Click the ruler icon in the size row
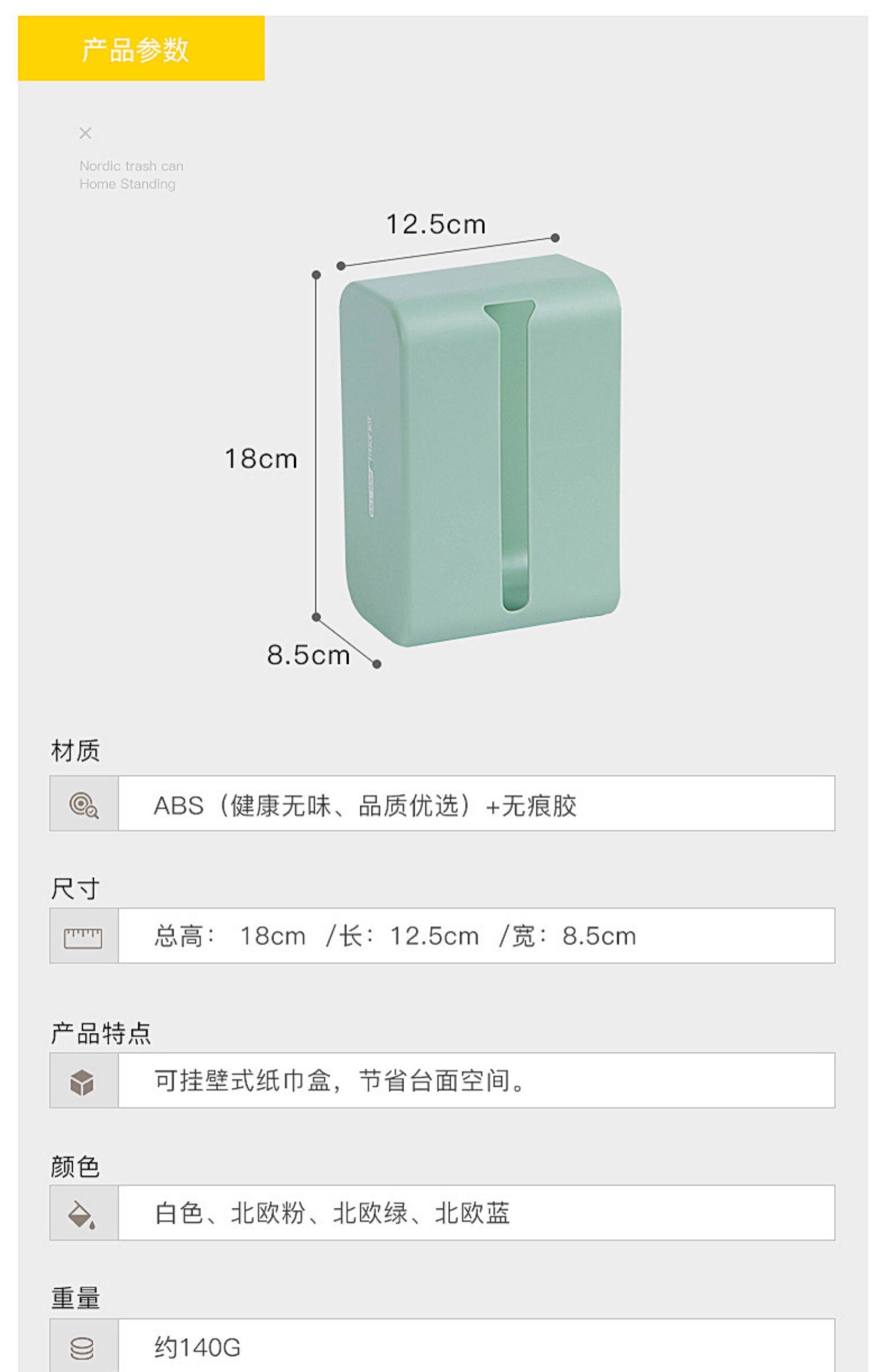The height and width of the screenshot is (1372, 886). [x=83, y=937]
